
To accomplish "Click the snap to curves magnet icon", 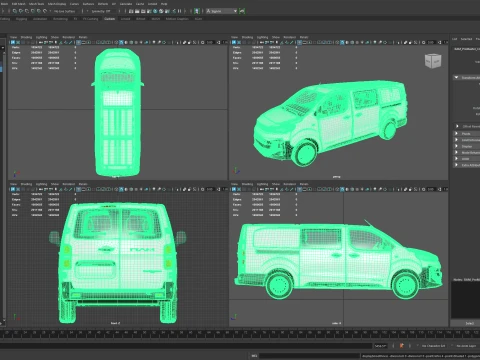I will pos(21,11).
